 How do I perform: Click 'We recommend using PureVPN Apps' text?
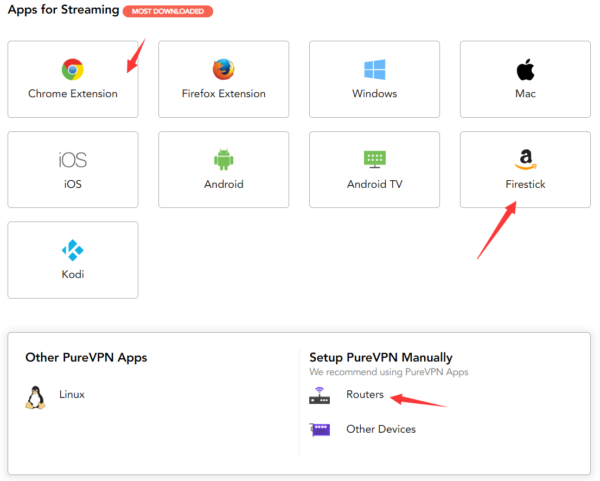coord(389,372)
